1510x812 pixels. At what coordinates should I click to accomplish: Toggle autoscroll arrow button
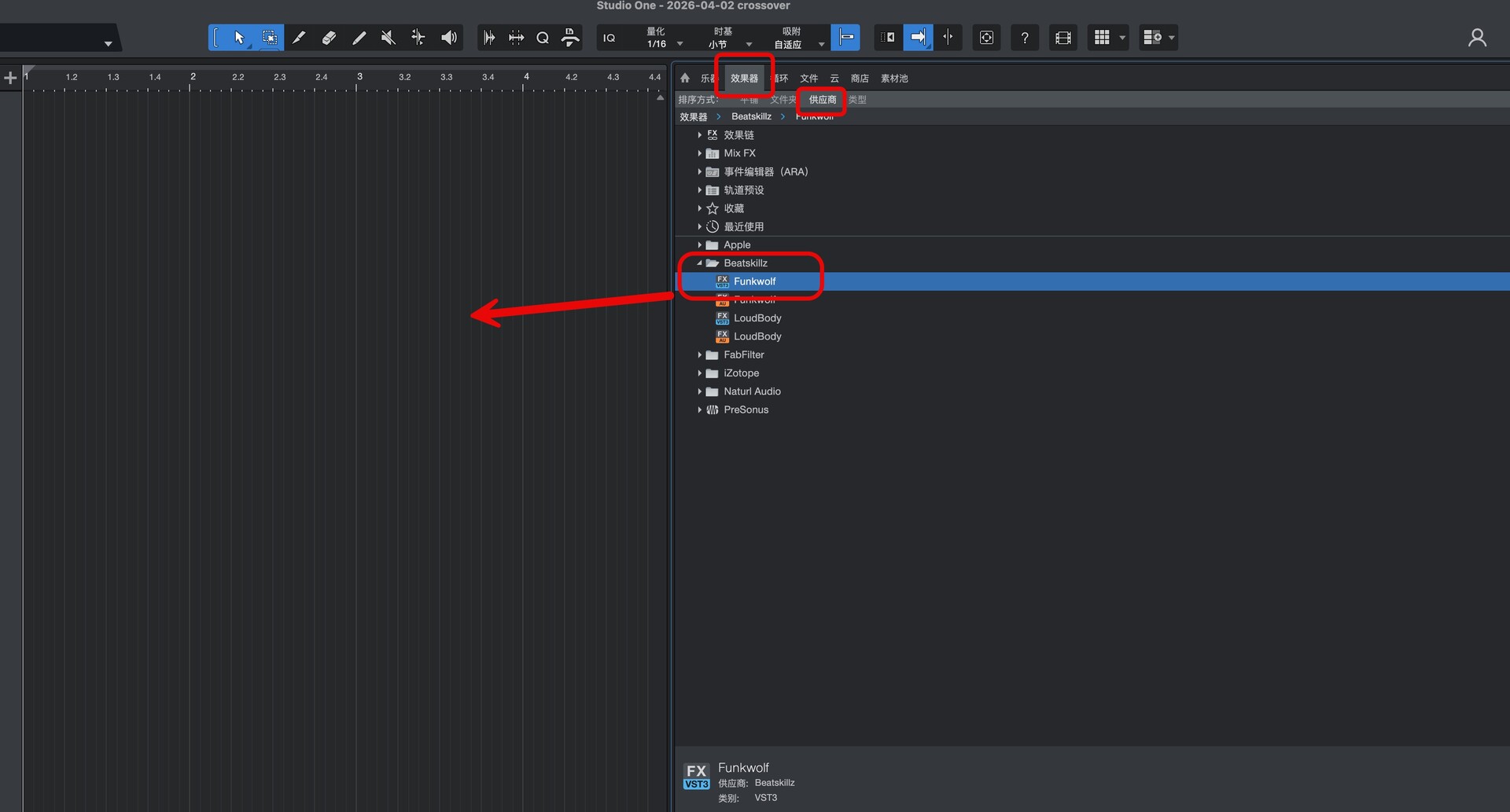click(x=917, y=38)
